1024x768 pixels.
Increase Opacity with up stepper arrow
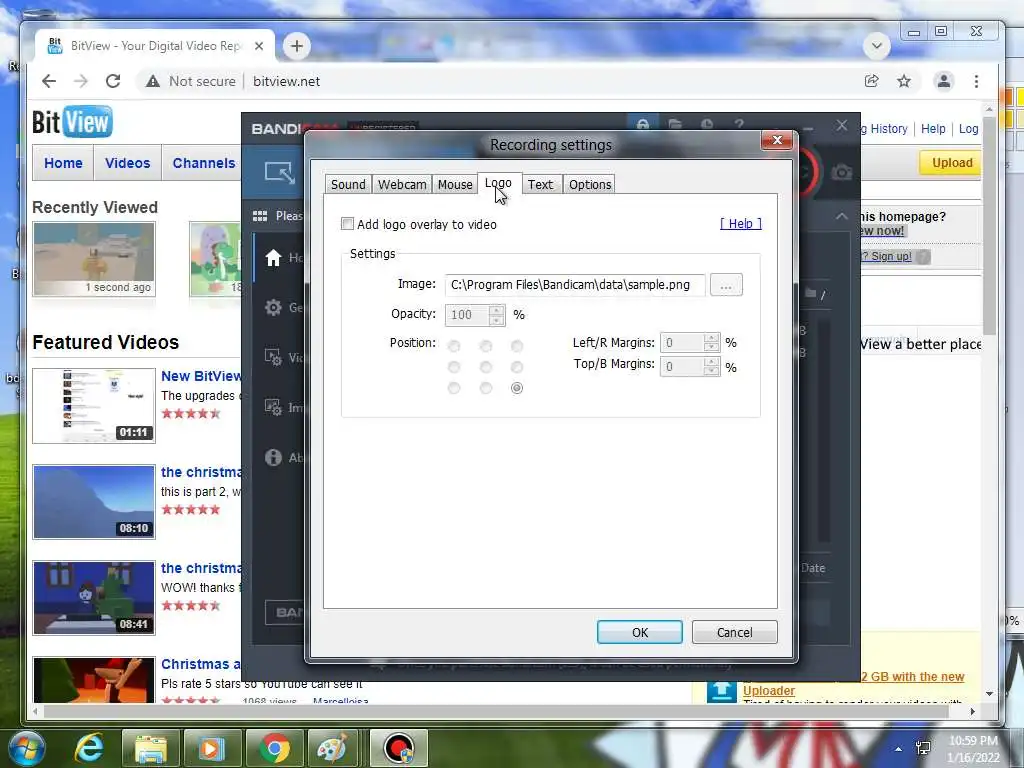496,310
